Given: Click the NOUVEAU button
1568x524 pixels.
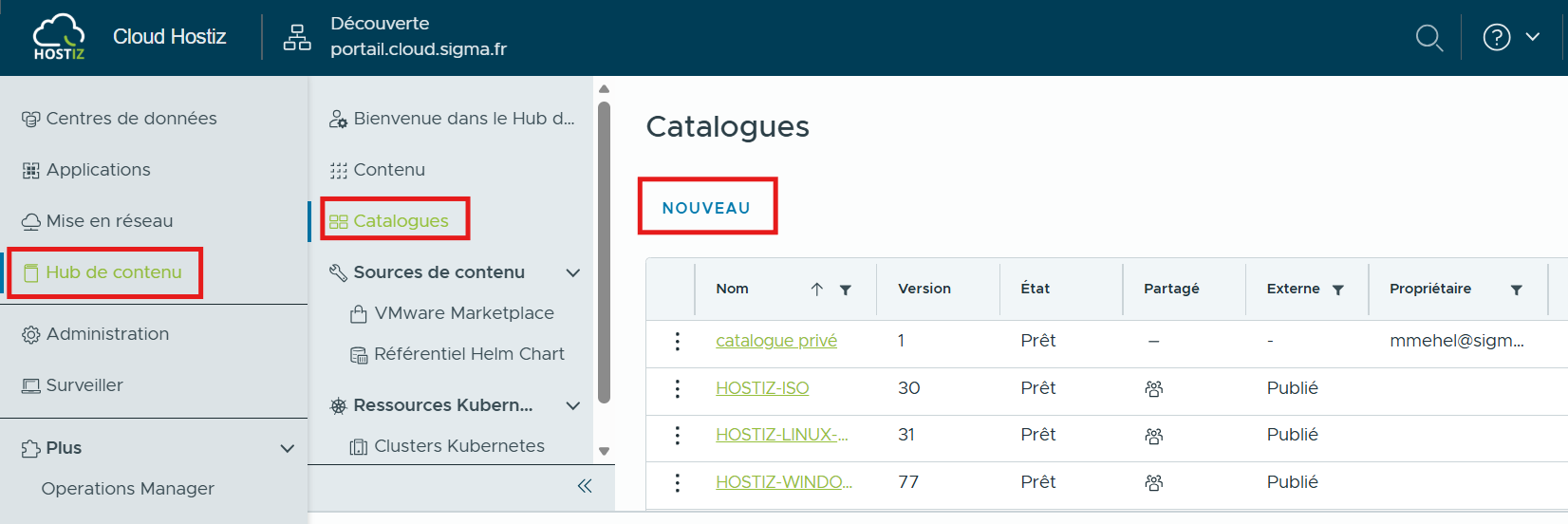Looking at the screenshot, I should point(706,208).
